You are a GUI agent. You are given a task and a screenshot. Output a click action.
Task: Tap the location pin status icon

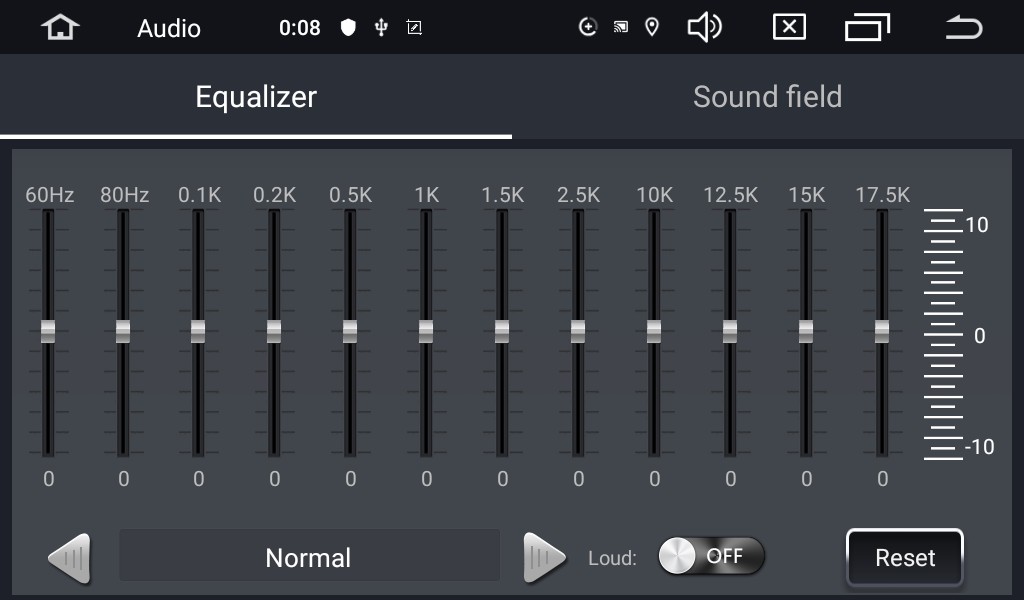pyautogui.click(x=652, y=27)
